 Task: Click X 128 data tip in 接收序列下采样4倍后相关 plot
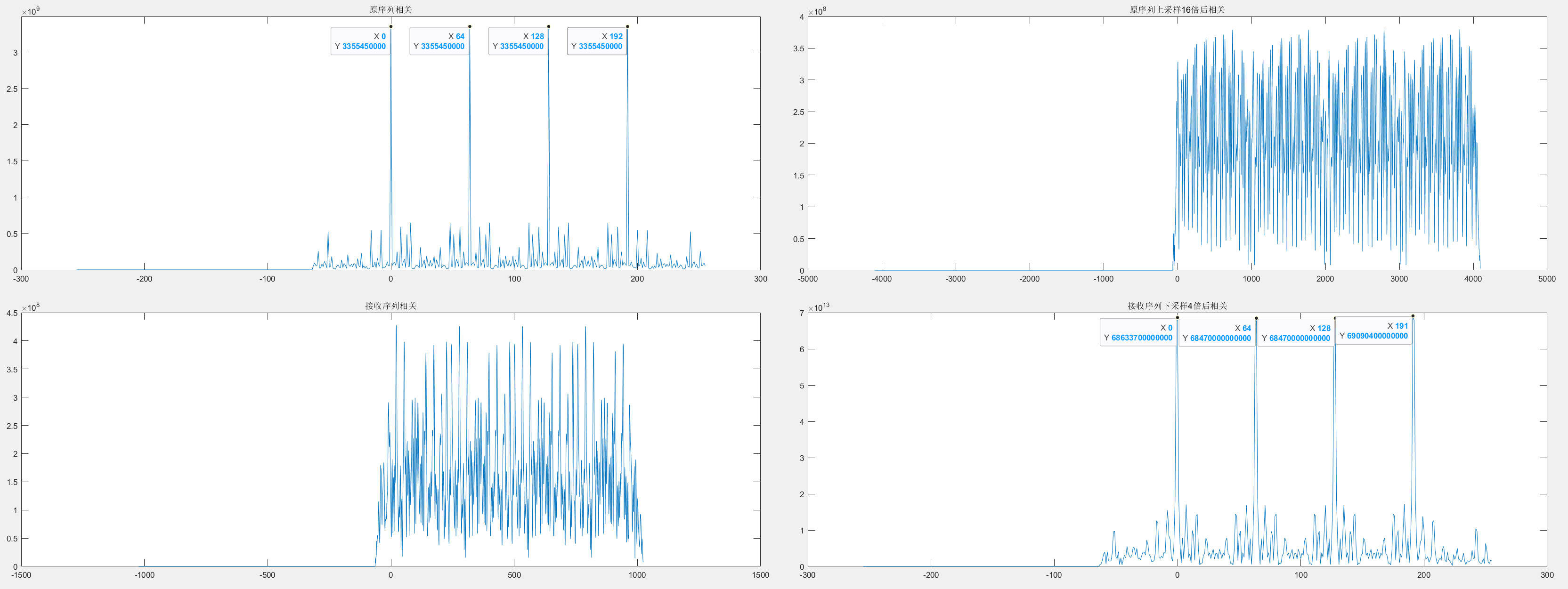(1296, 333)
